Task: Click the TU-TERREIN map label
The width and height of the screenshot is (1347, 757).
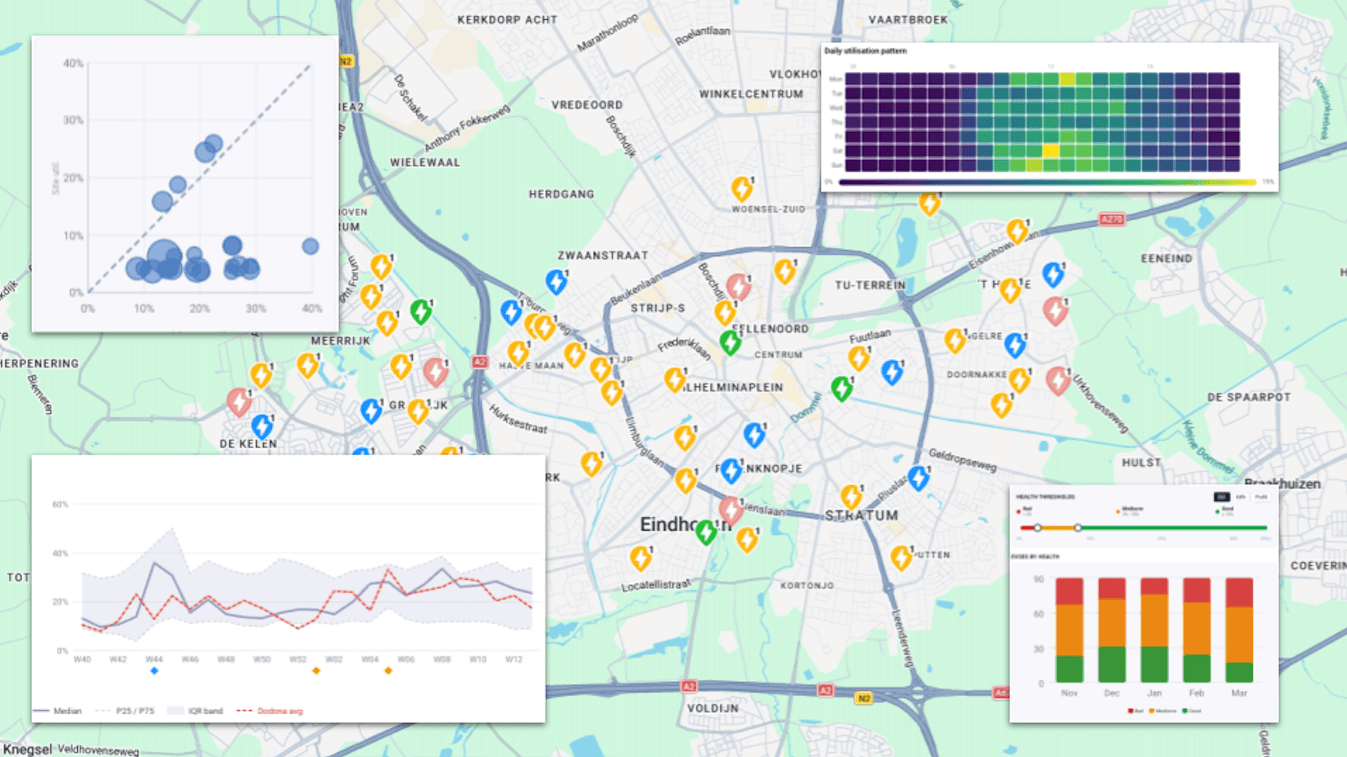Action: pos(870,285)
